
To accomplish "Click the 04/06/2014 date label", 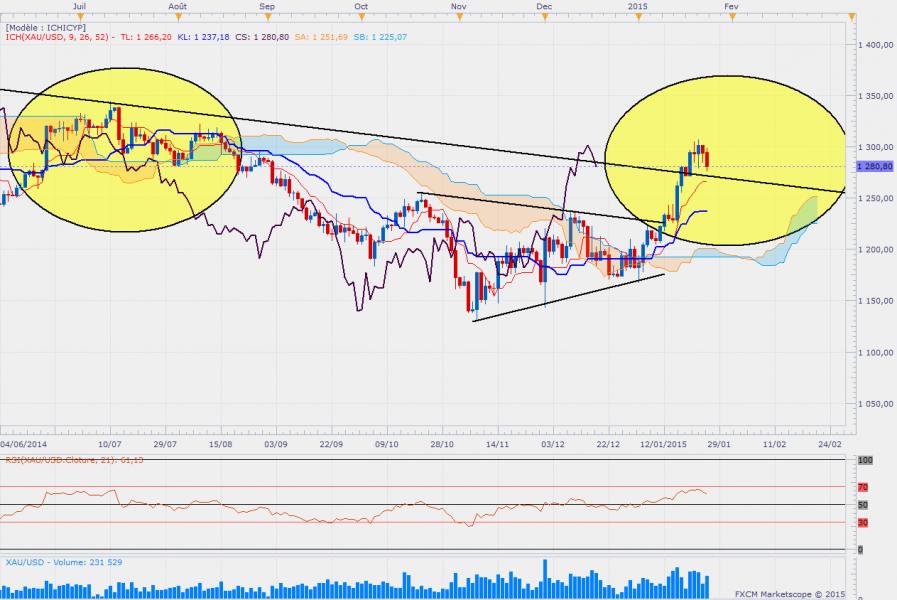I will [24, 444].
